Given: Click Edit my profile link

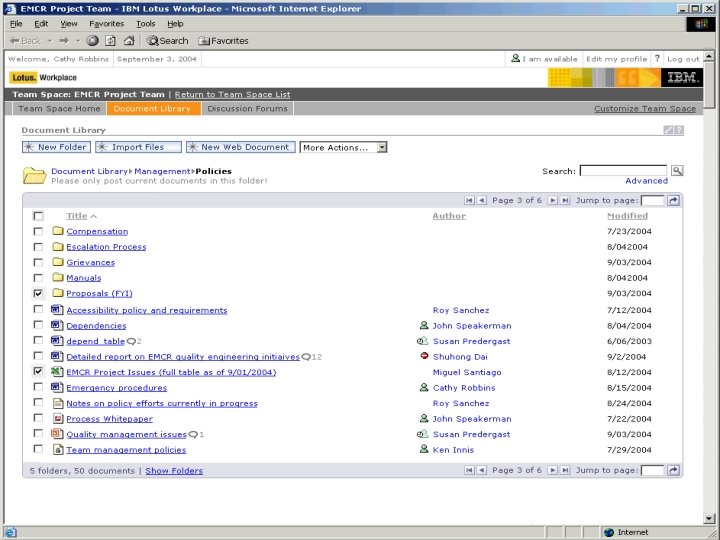Looking at the screenshot, I should coord(616,59).
